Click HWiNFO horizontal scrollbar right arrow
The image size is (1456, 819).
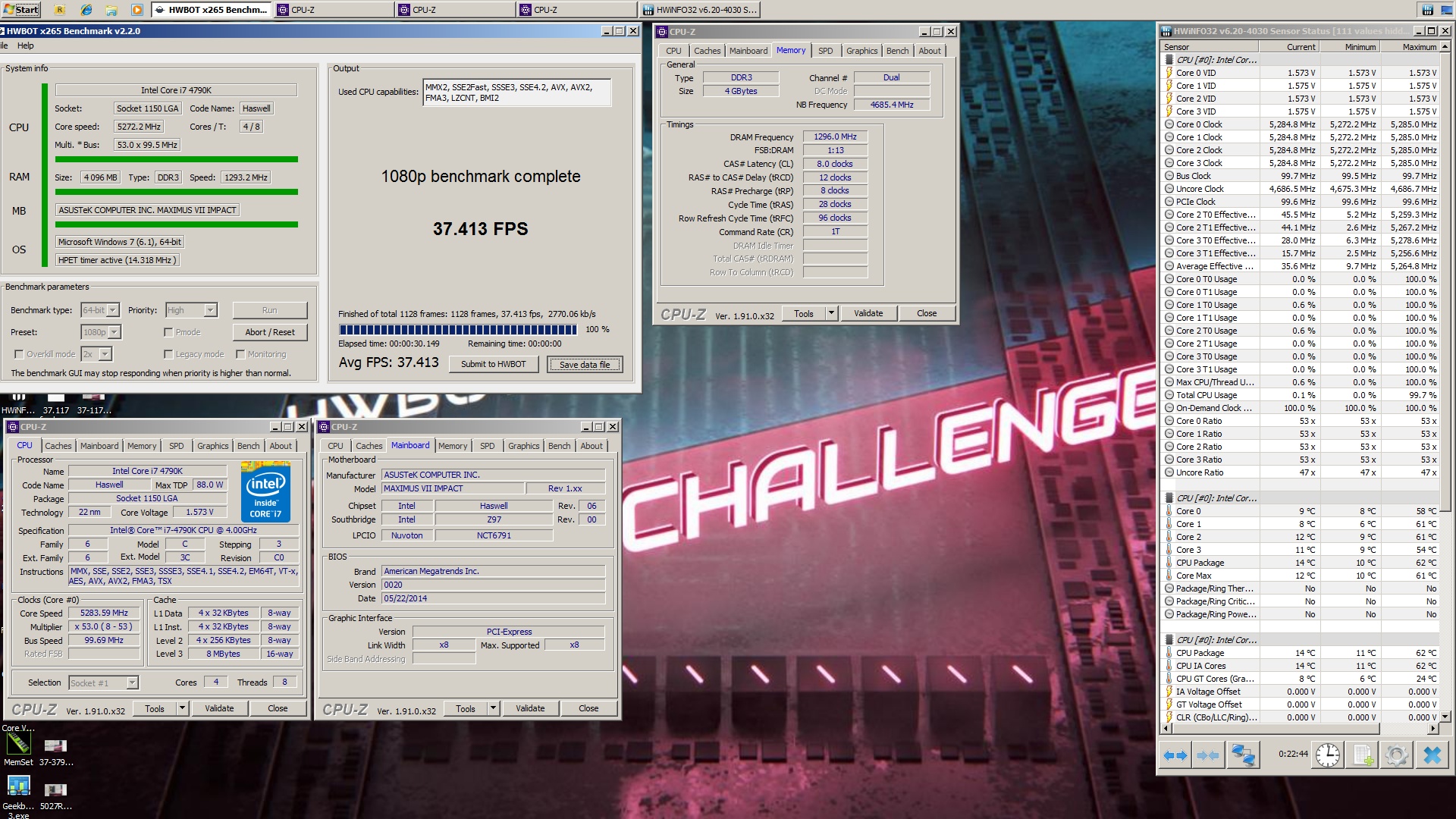pos(1433,729)
